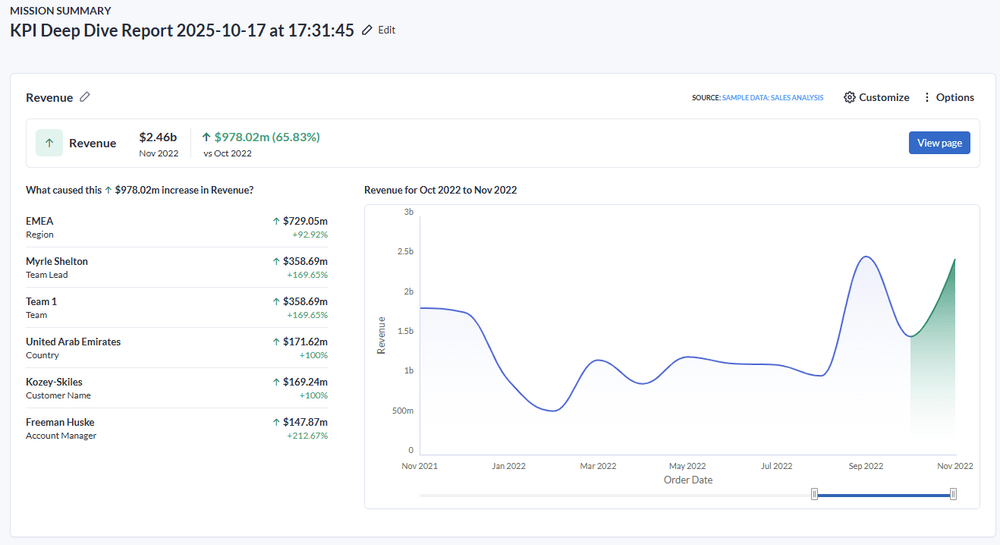Click the Team 1 driver row
The width and height of the screenshot is (1000, 545).
click(177, 307)
